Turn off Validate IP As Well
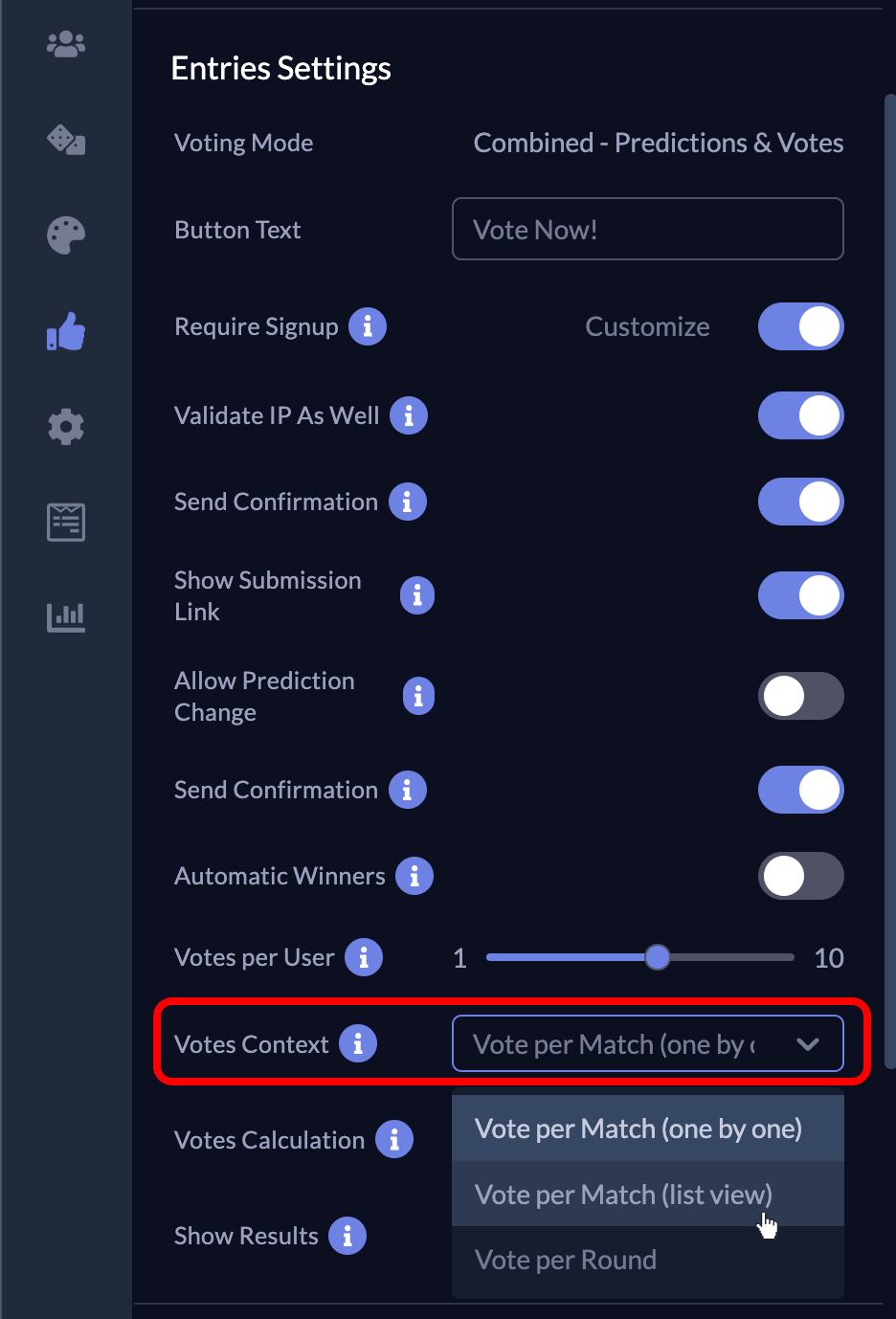Screen dimensions: 896x1319 coord(800,415)
